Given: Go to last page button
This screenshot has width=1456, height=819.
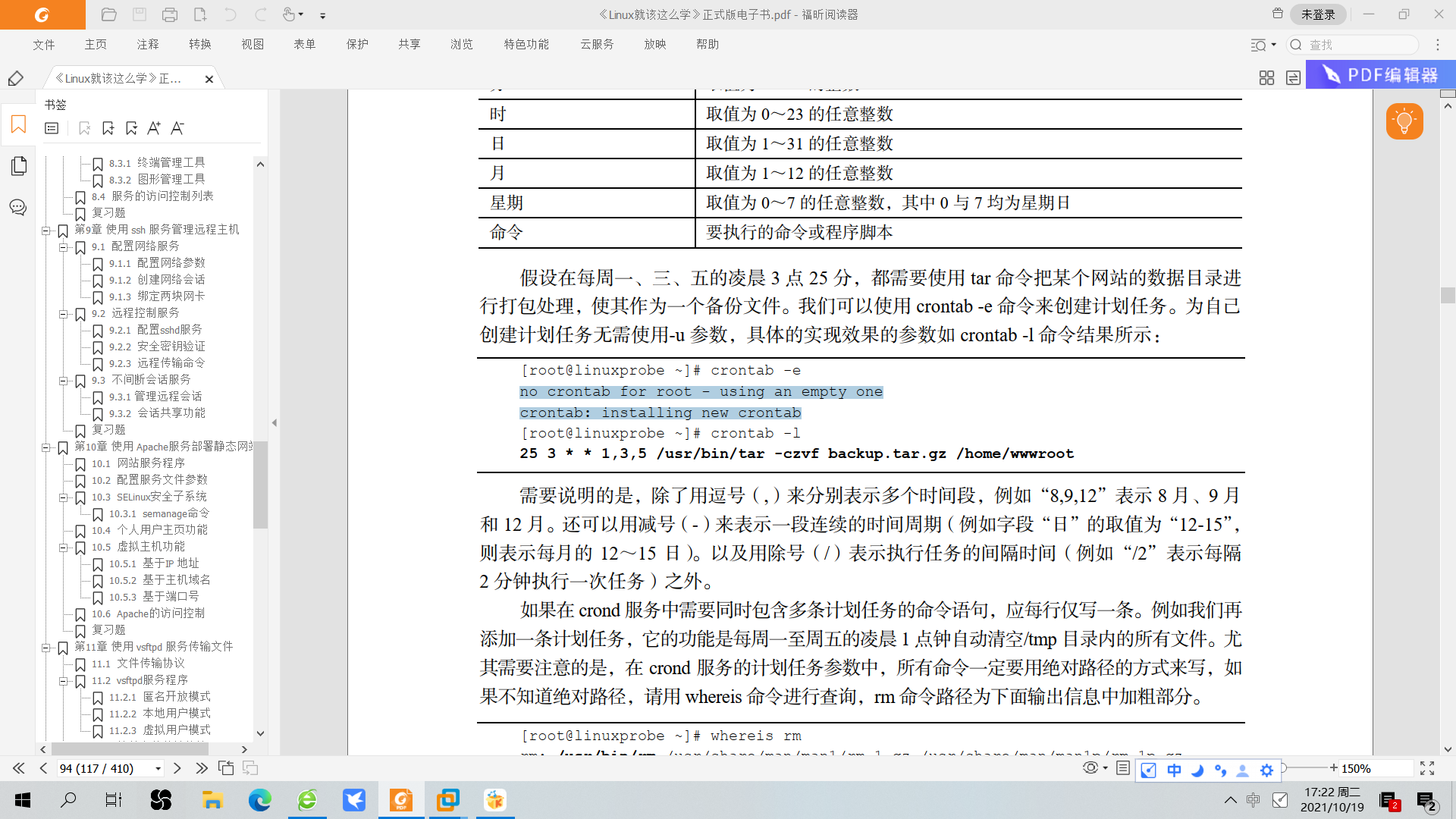Looking at the screenshot, I should (201, 768).
